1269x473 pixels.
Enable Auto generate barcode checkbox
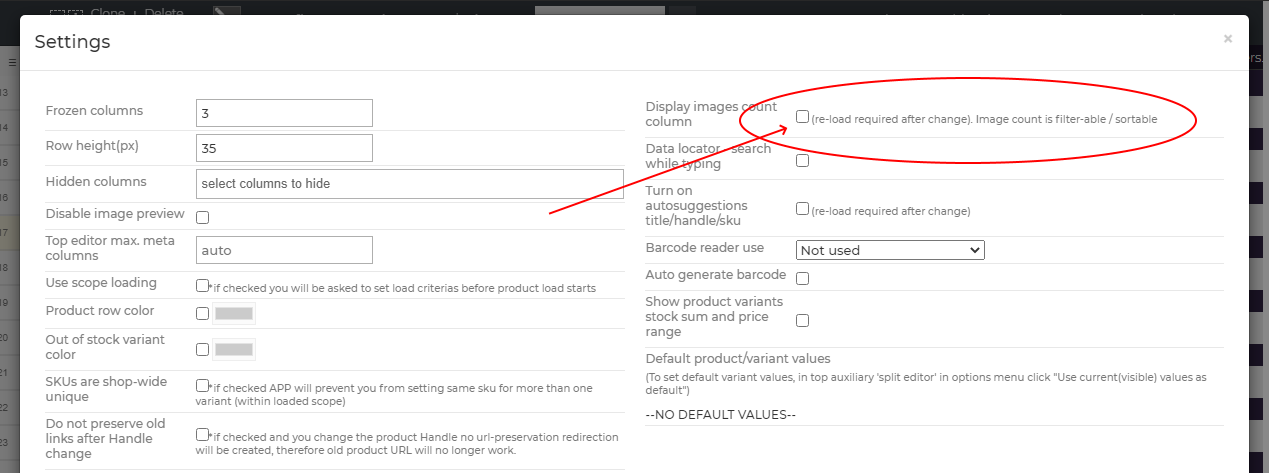click(802, 278)
